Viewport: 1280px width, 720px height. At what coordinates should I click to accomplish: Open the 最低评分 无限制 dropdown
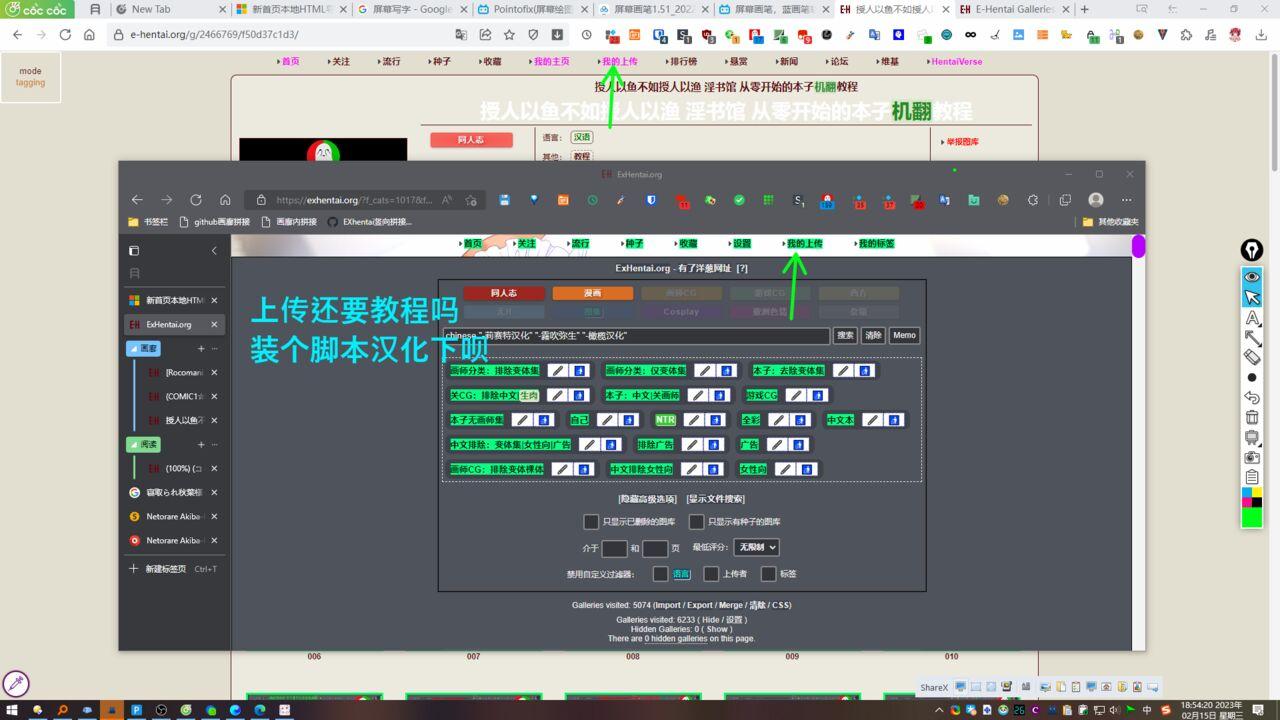tap(756, 547)
